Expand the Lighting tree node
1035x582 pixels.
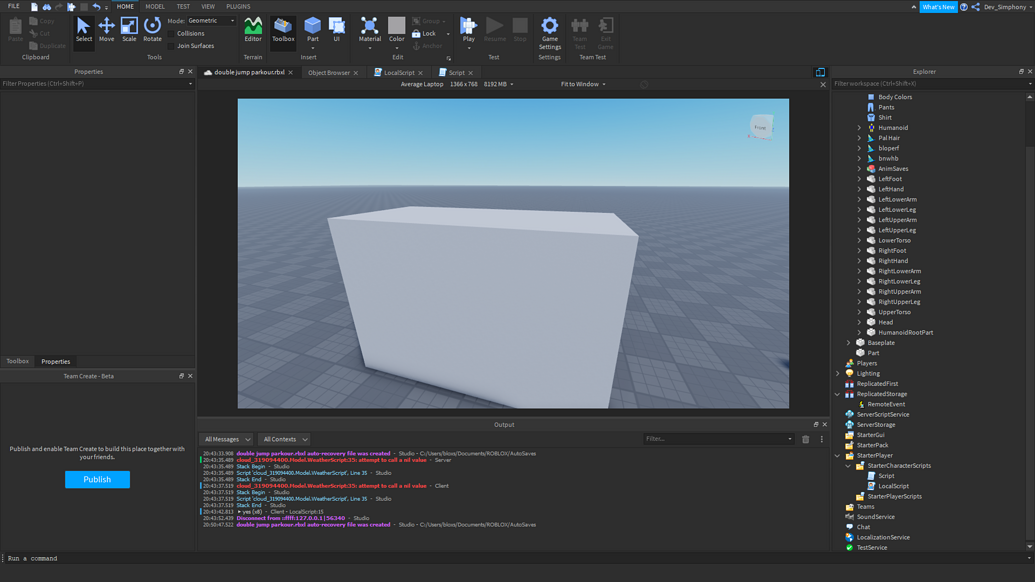click(838, 373)
